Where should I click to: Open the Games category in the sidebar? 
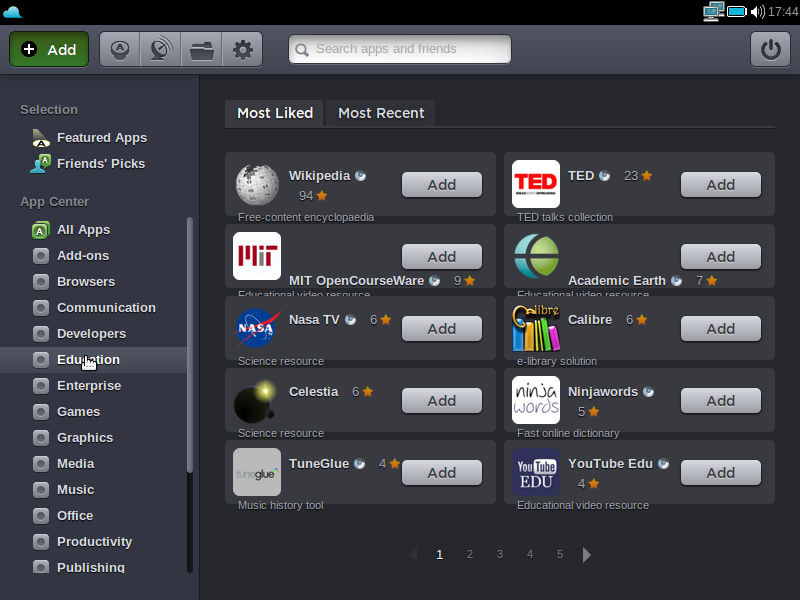coord(78,411)
